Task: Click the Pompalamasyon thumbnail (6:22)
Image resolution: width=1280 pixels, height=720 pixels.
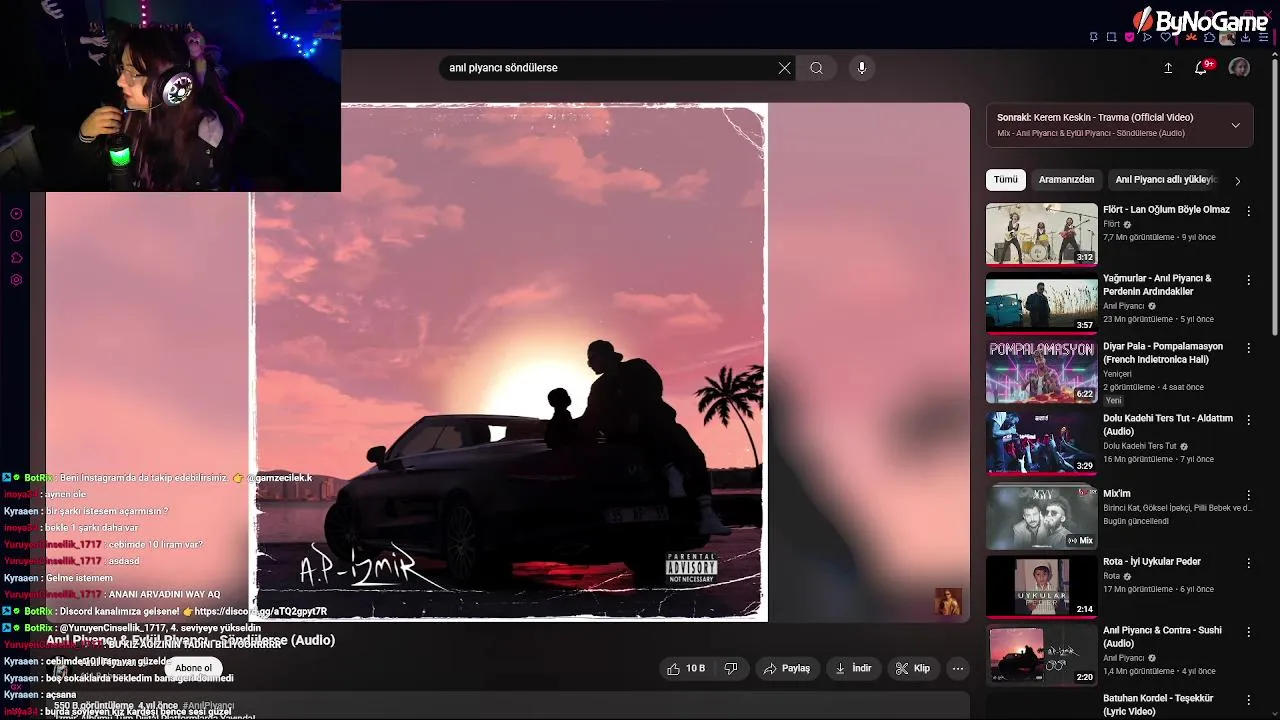Action: point(1041,371)
